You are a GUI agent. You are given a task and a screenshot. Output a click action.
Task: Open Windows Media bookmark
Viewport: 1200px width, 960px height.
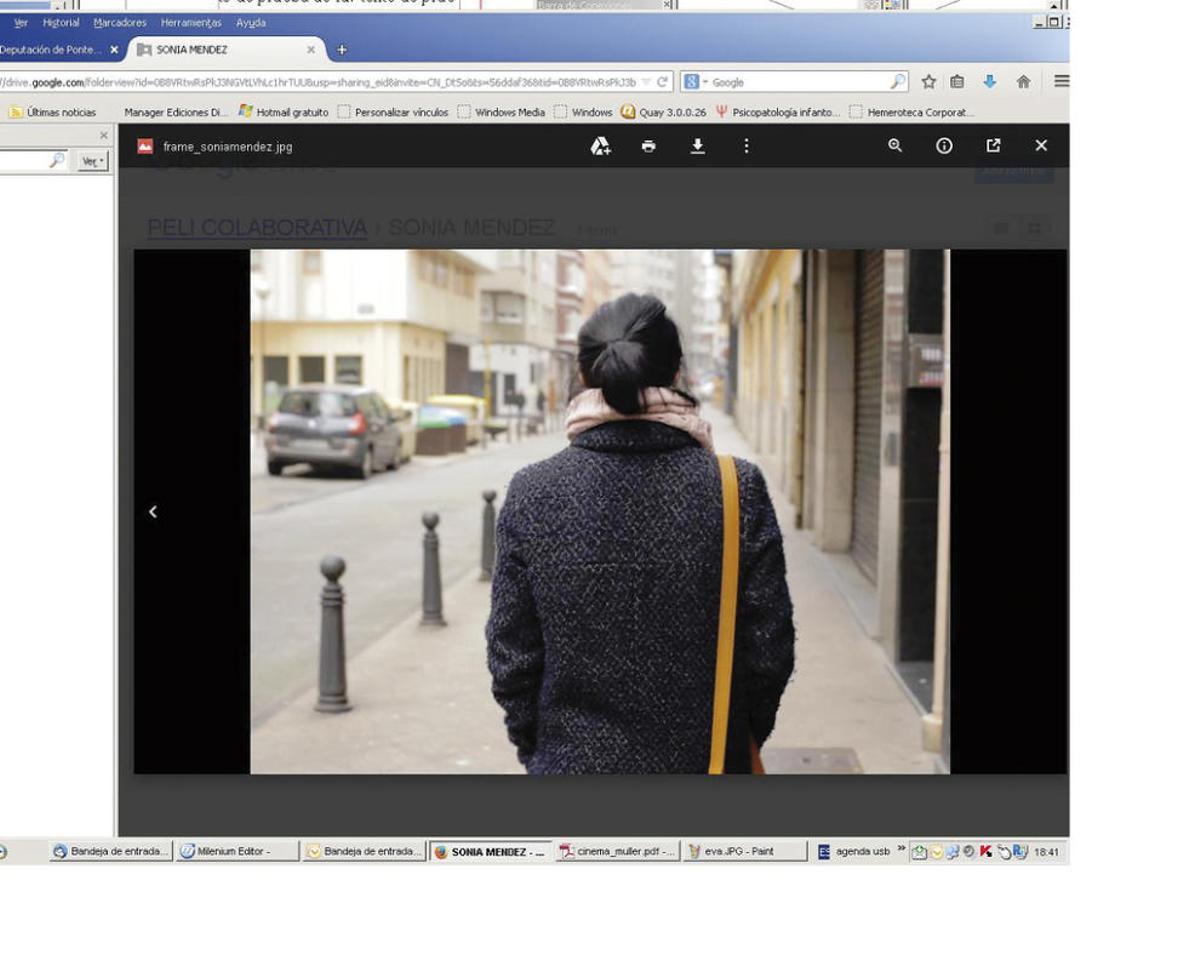pos(502,112)
